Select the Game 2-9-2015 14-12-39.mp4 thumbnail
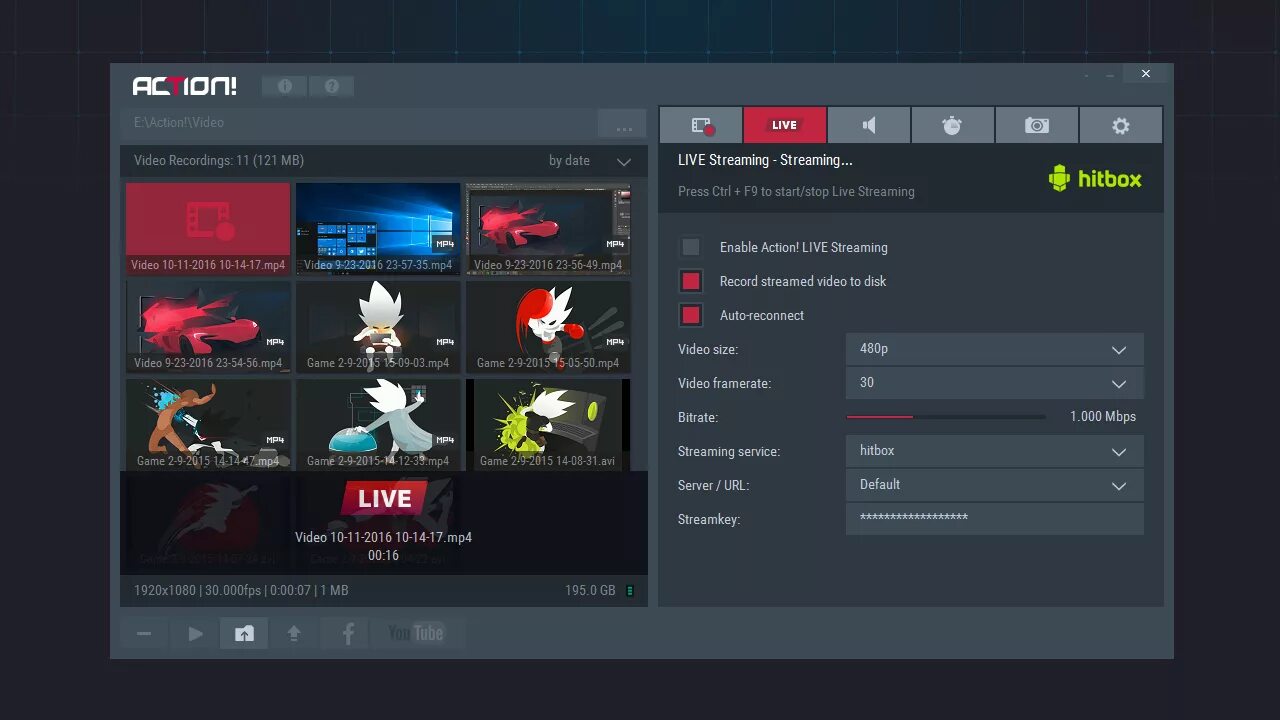 [x=378, y=424]
